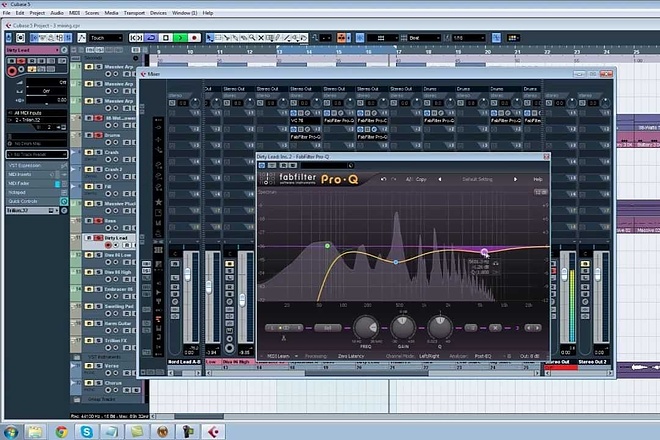Expand the MIDI Inserts inspector section
Image resolution: width=660 pixels, height=440 pixels.
click(x=37, y=174)
